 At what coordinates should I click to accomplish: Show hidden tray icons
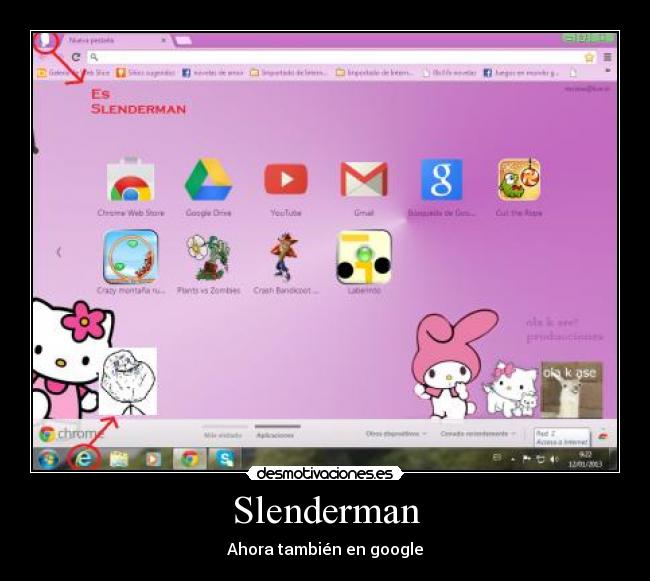[x=513, y=459]
